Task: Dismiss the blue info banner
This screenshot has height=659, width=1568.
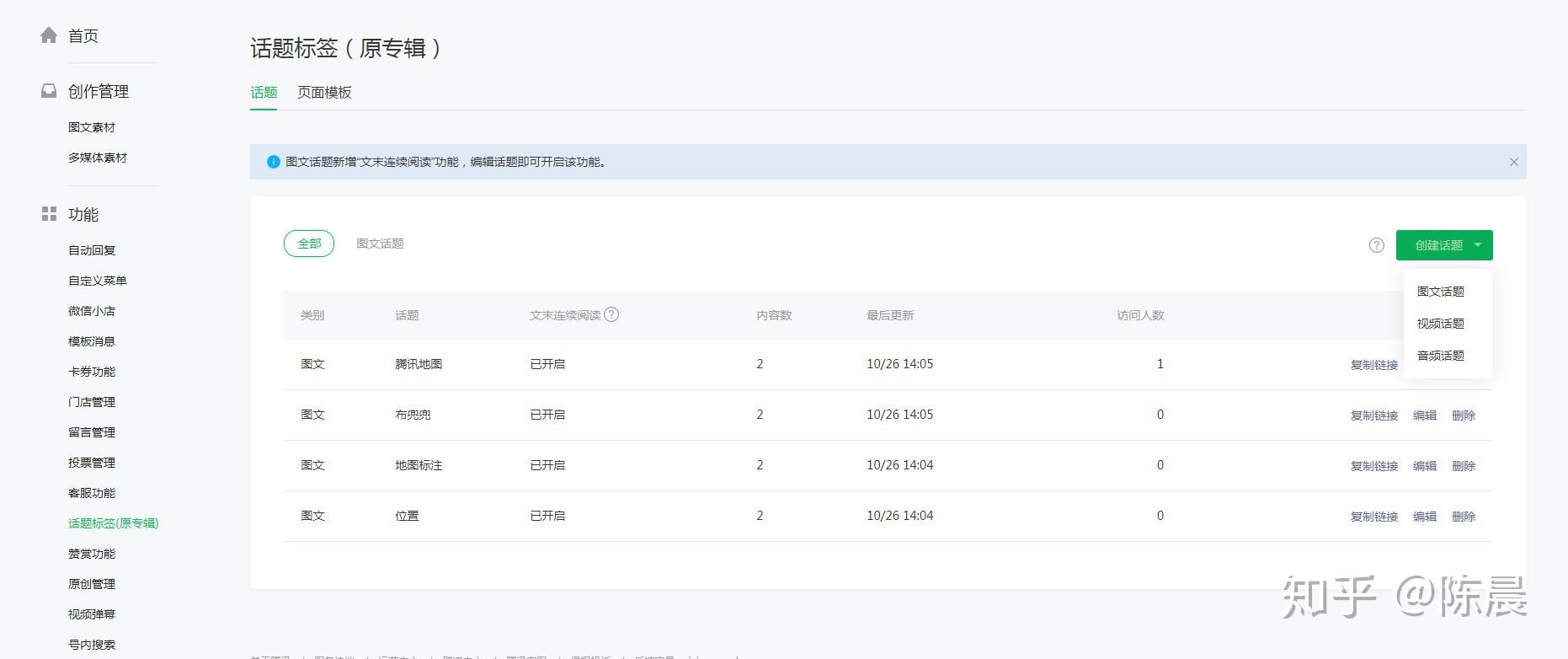Action: click(1513, 162)
